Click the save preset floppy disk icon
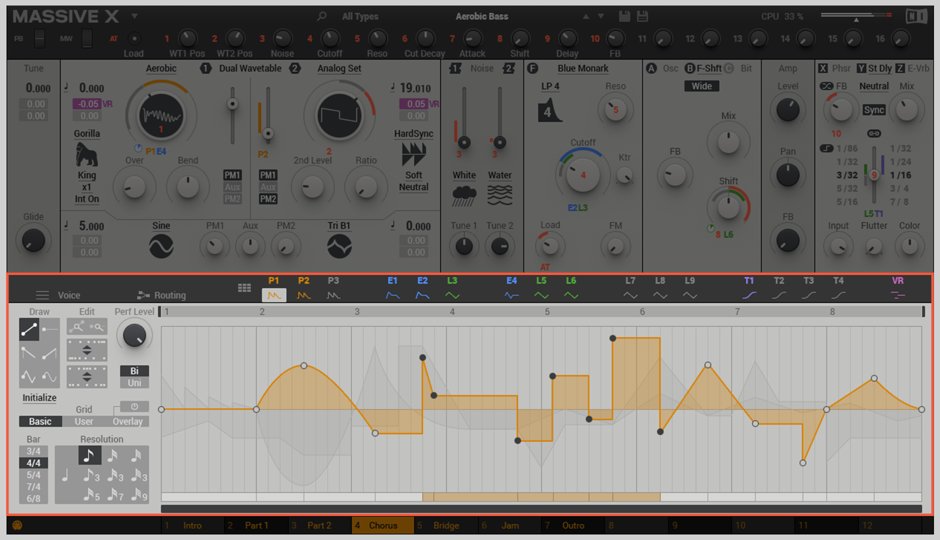The image size is (940, 540). click(x=625, y=16)
